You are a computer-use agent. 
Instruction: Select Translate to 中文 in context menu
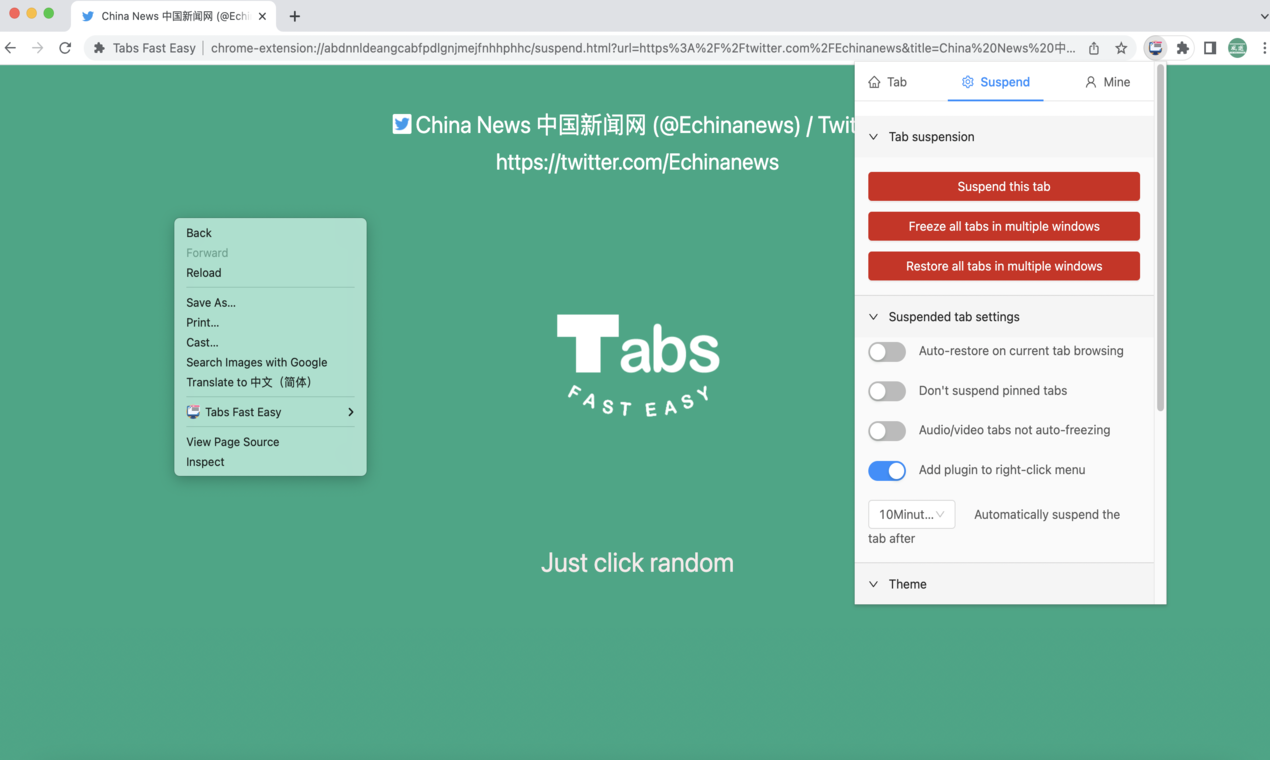pyautogui.click(x=270, y=383)
